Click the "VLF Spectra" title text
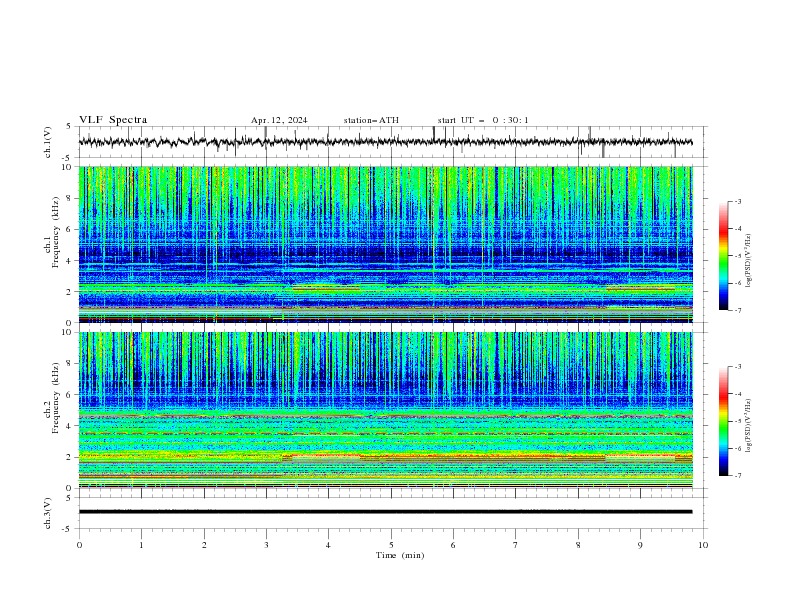Screen dimensions: 792x612 [113, 120]
